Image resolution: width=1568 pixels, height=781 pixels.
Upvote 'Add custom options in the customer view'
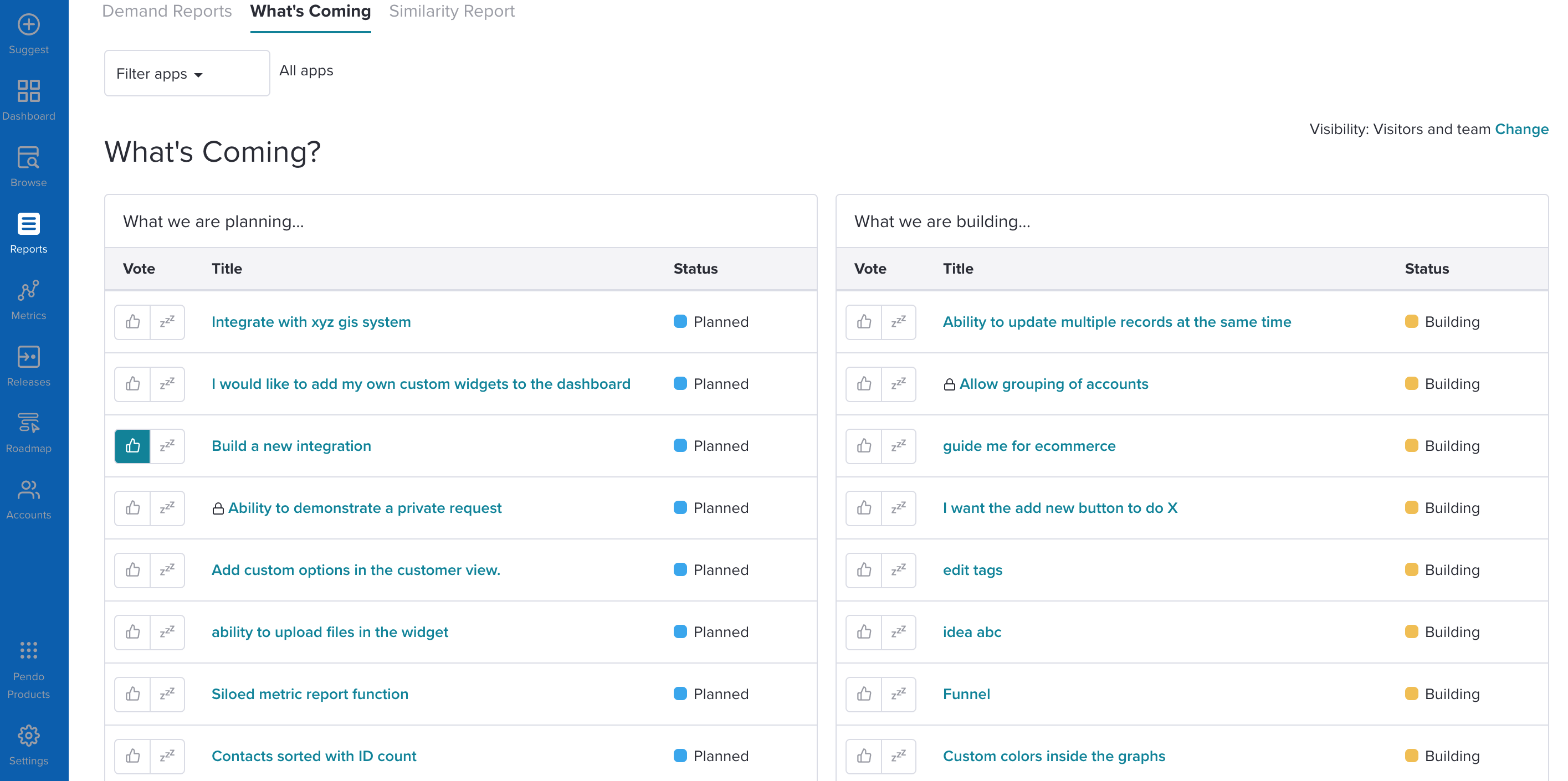(x=132, y=571)
